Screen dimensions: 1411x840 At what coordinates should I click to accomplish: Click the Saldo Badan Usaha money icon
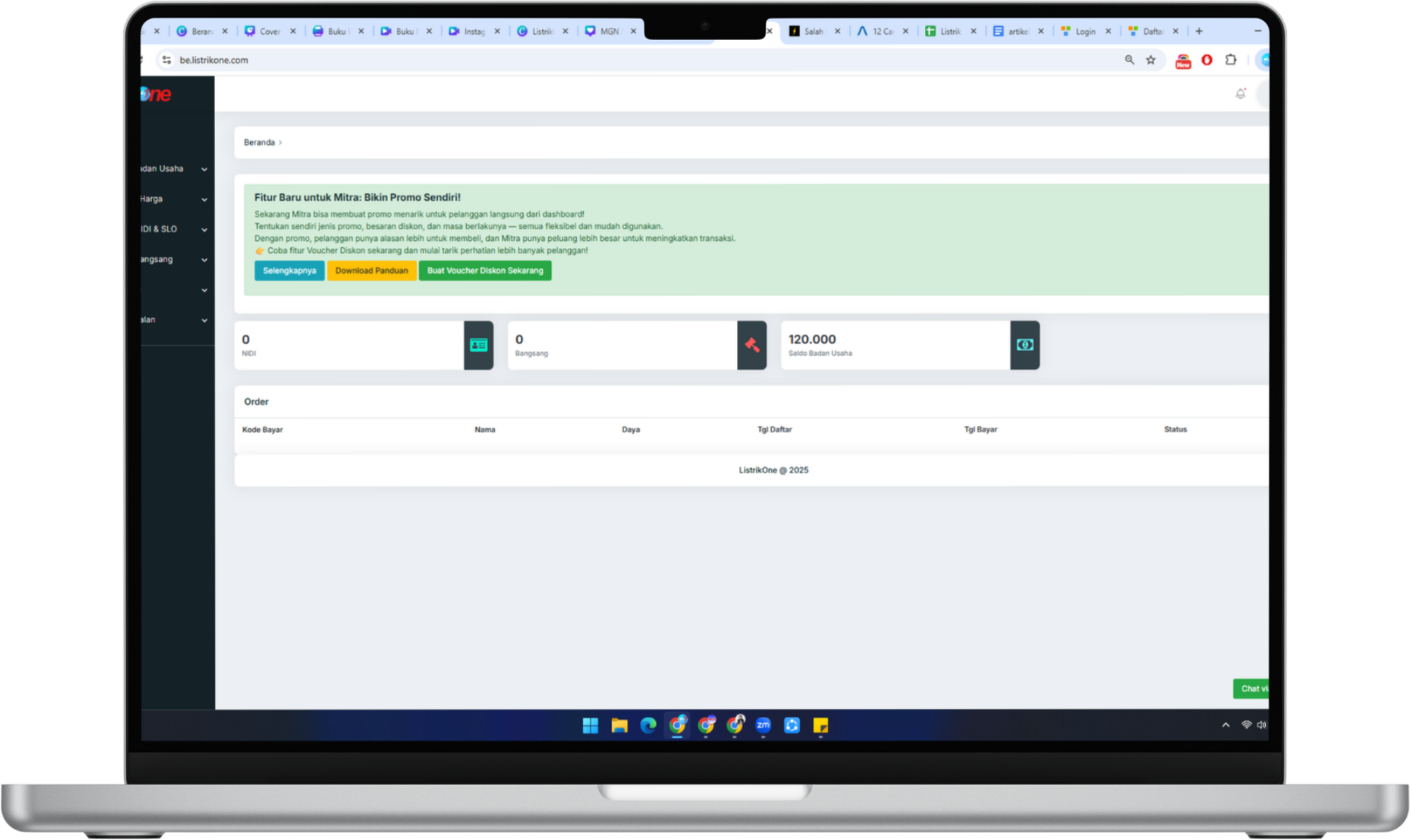(x=1024, y=345)
